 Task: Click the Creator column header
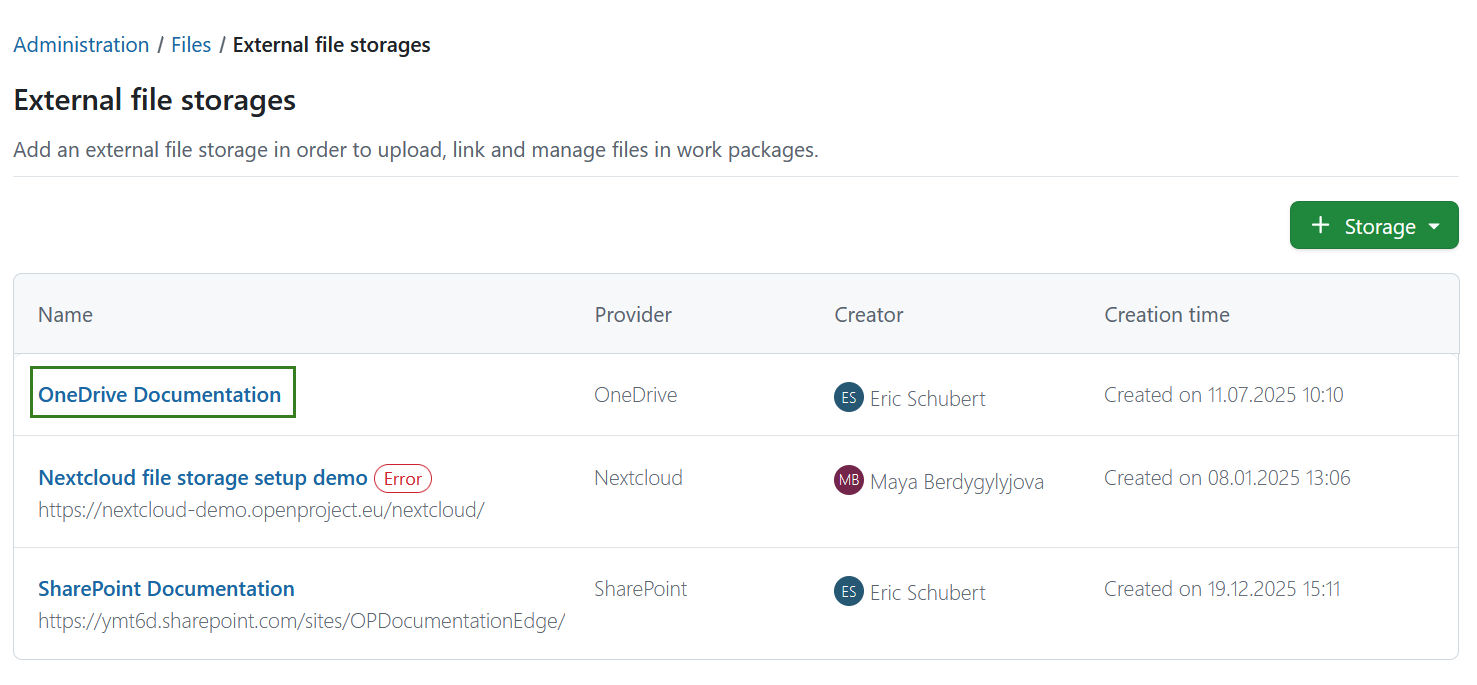[x=868, y=314]
